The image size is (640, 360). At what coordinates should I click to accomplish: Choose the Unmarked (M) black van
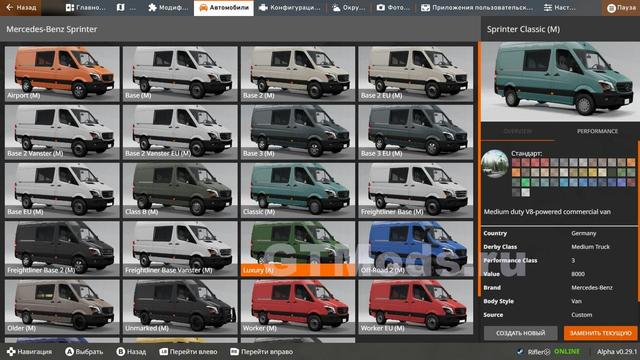click(x=180, y=307)
